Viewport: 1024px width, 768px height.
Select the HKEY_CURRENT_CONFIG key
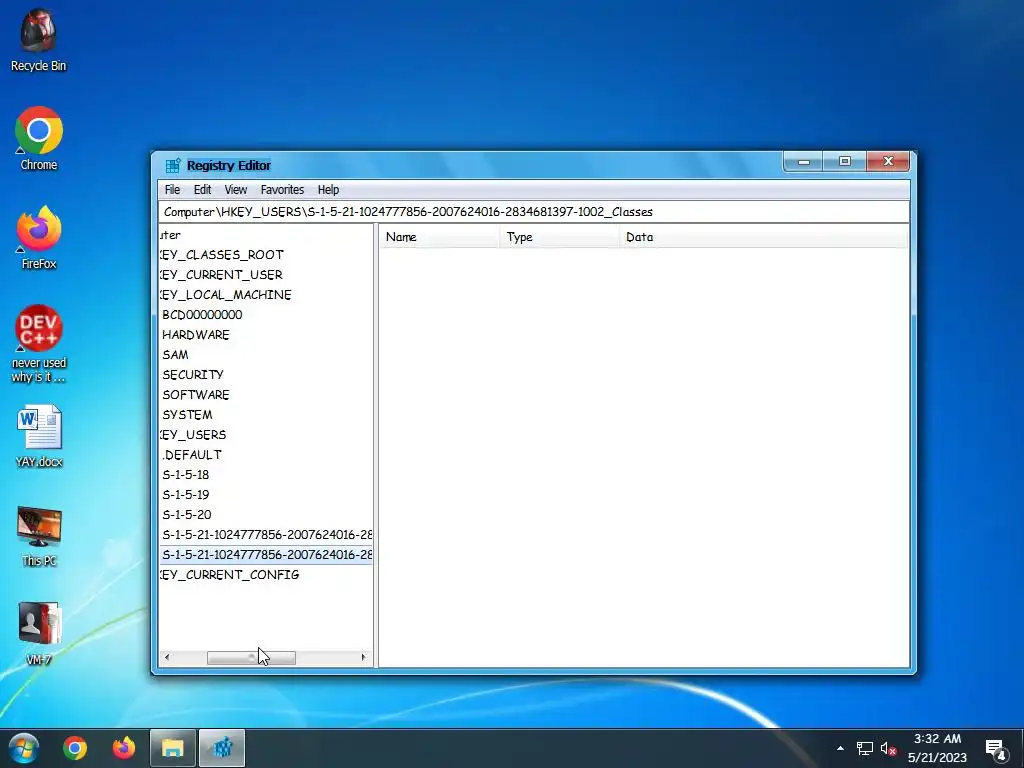pyautogui.click(x=229, y=575)
